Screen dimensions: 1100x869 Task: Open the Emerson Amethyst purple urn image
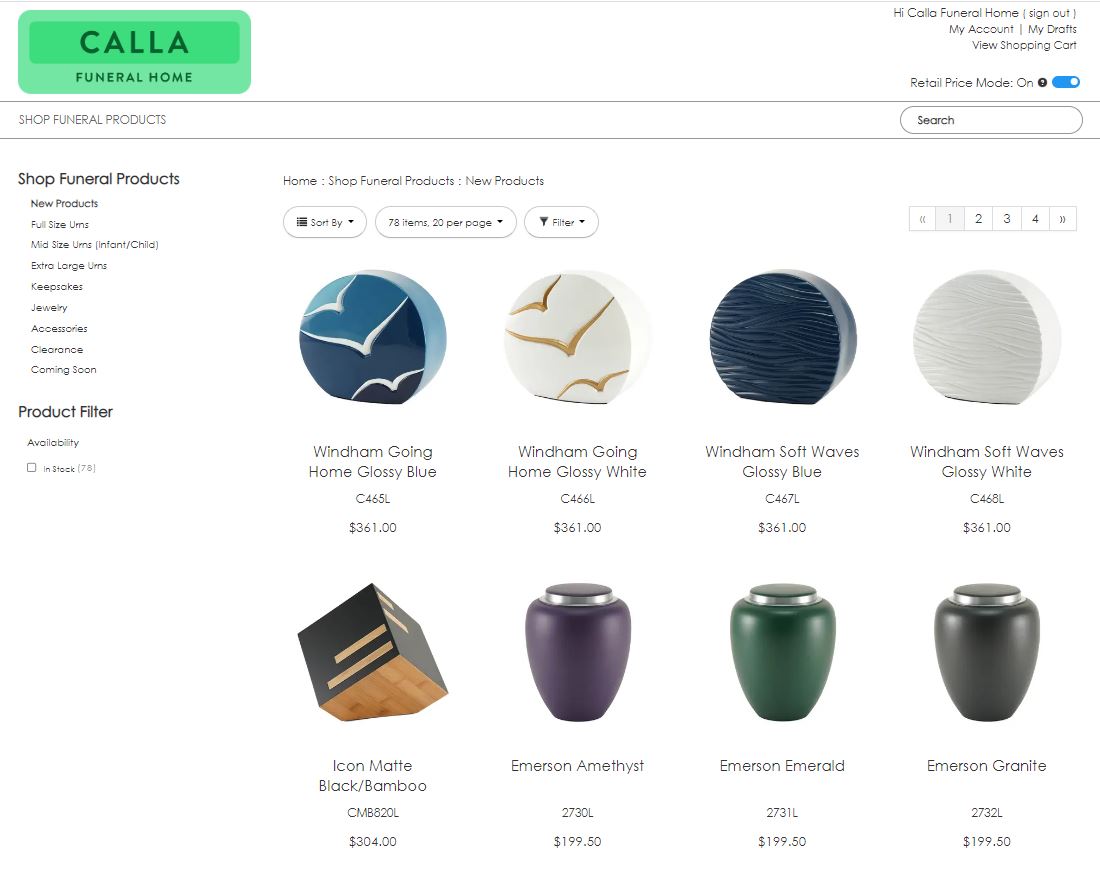[577, 652]
